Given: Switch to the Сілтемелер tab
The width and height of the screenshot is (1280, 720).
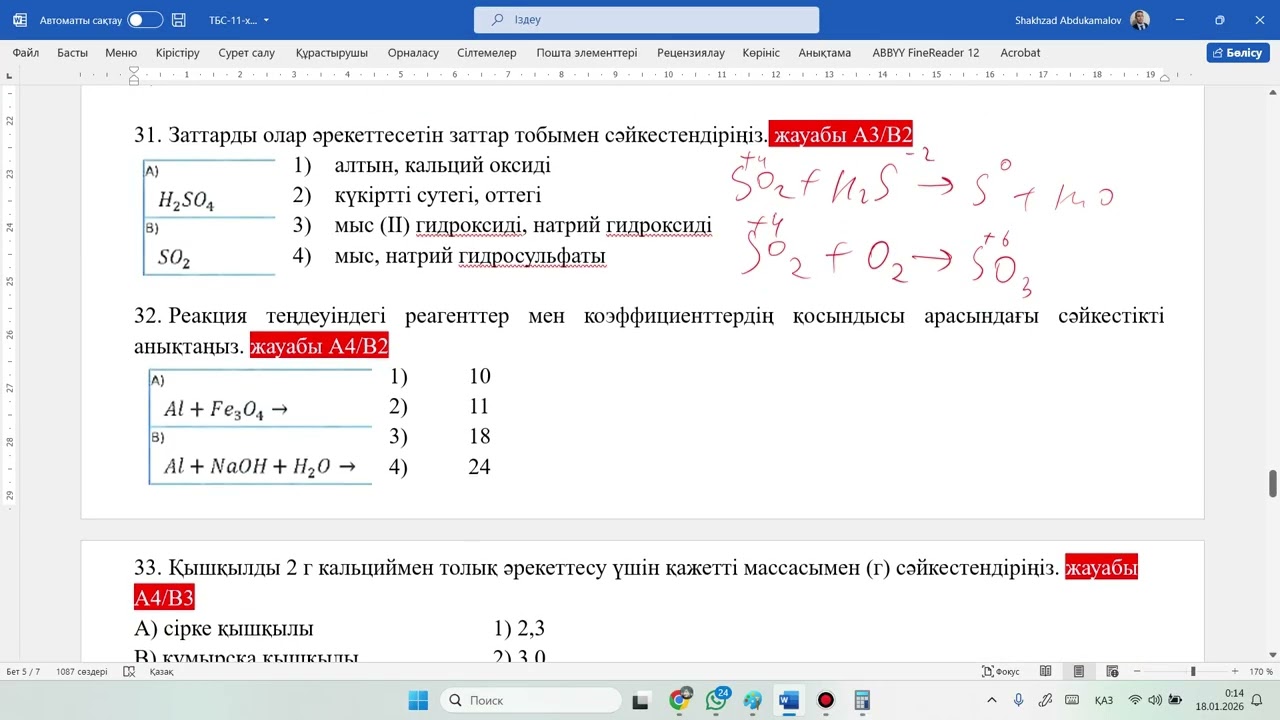Looking at the screenshot, I should (x=487, y=53).
